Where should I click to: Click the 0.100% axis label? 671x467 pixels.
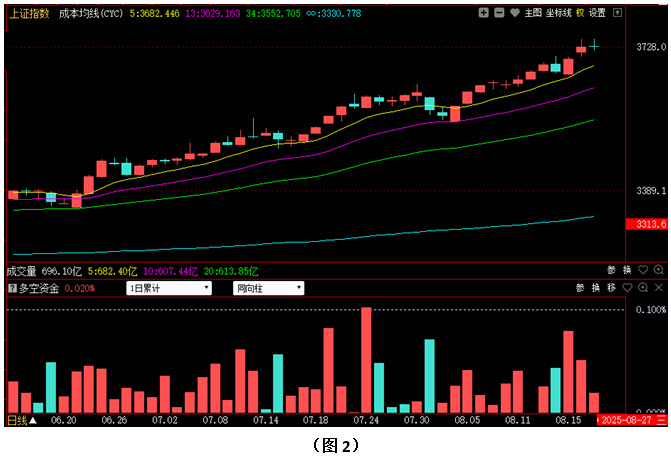tap(651, 309)
